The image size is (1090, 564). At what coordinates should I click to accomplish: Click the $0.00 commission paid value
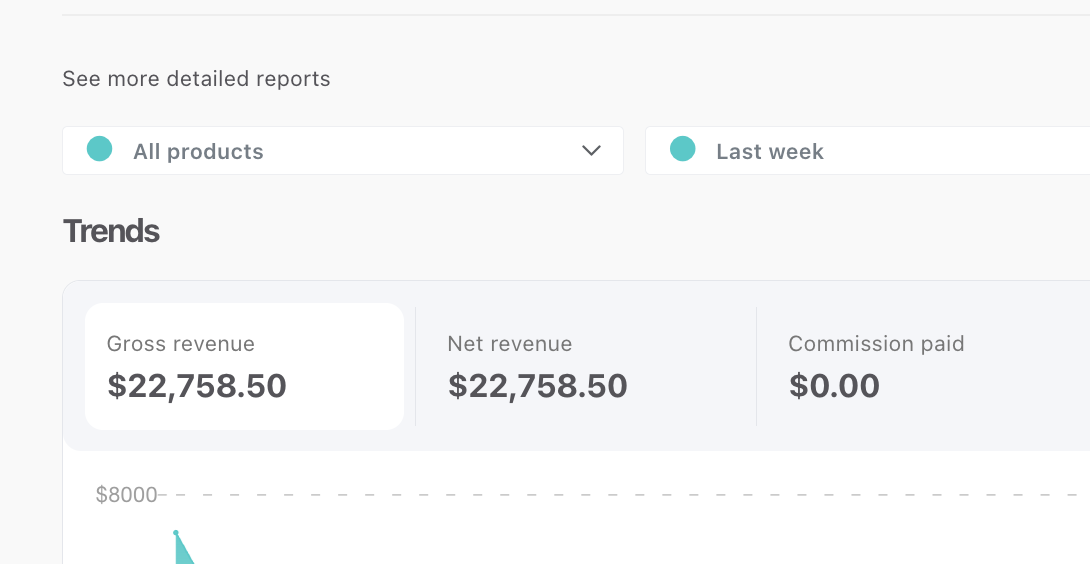point(834,386)
